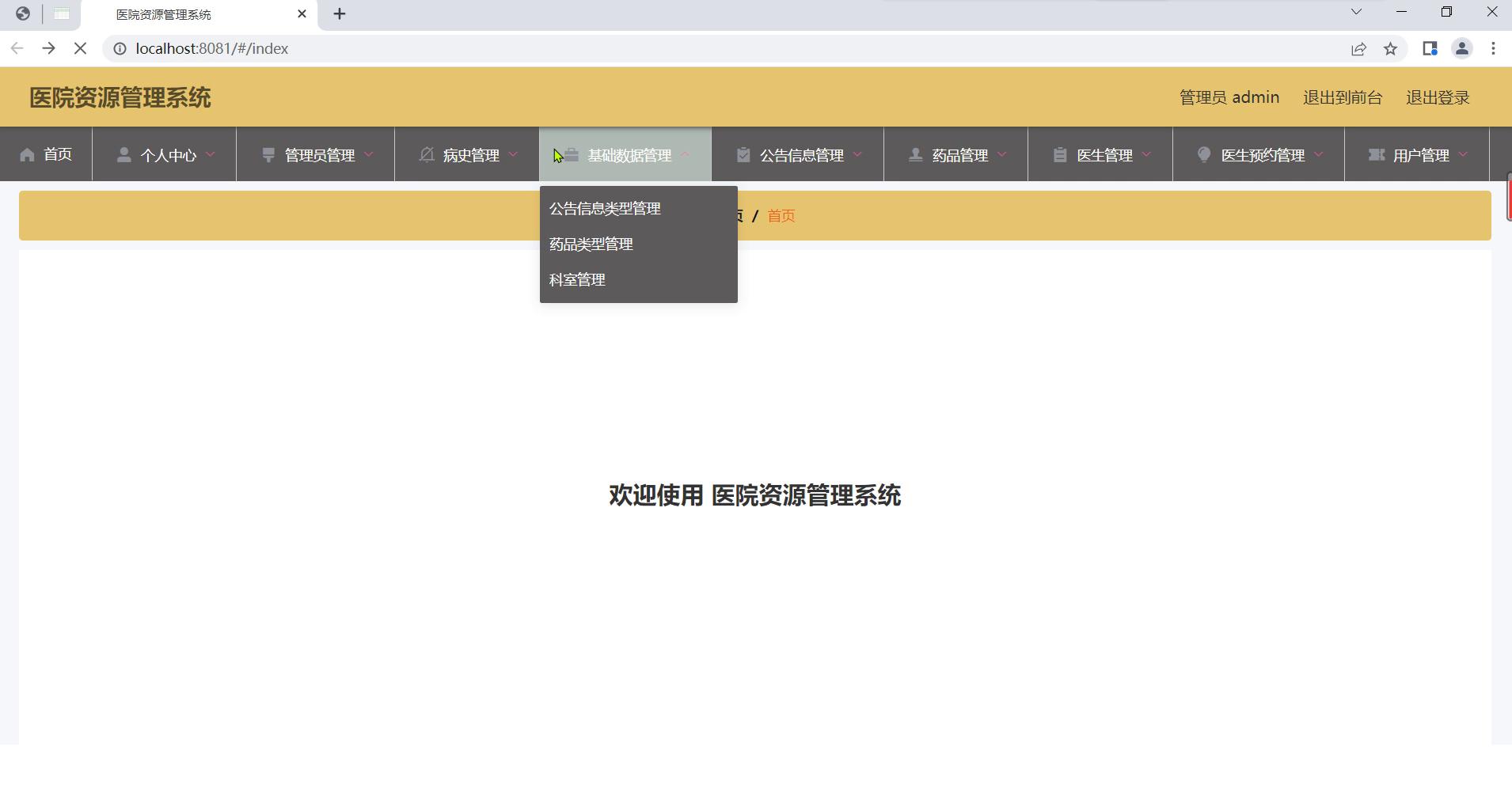Select 公告信息类型管理 from the submenu
Image resolution: width=1512 pixels, height=807 pixels.
click(x=605, y=209)
